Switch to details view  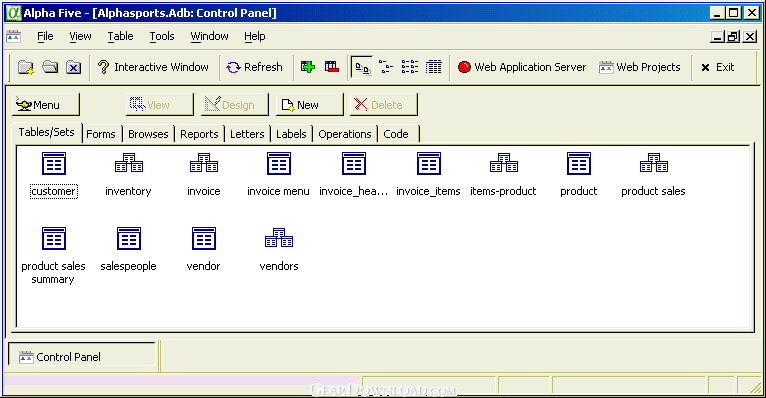click(x=433, y=67)
